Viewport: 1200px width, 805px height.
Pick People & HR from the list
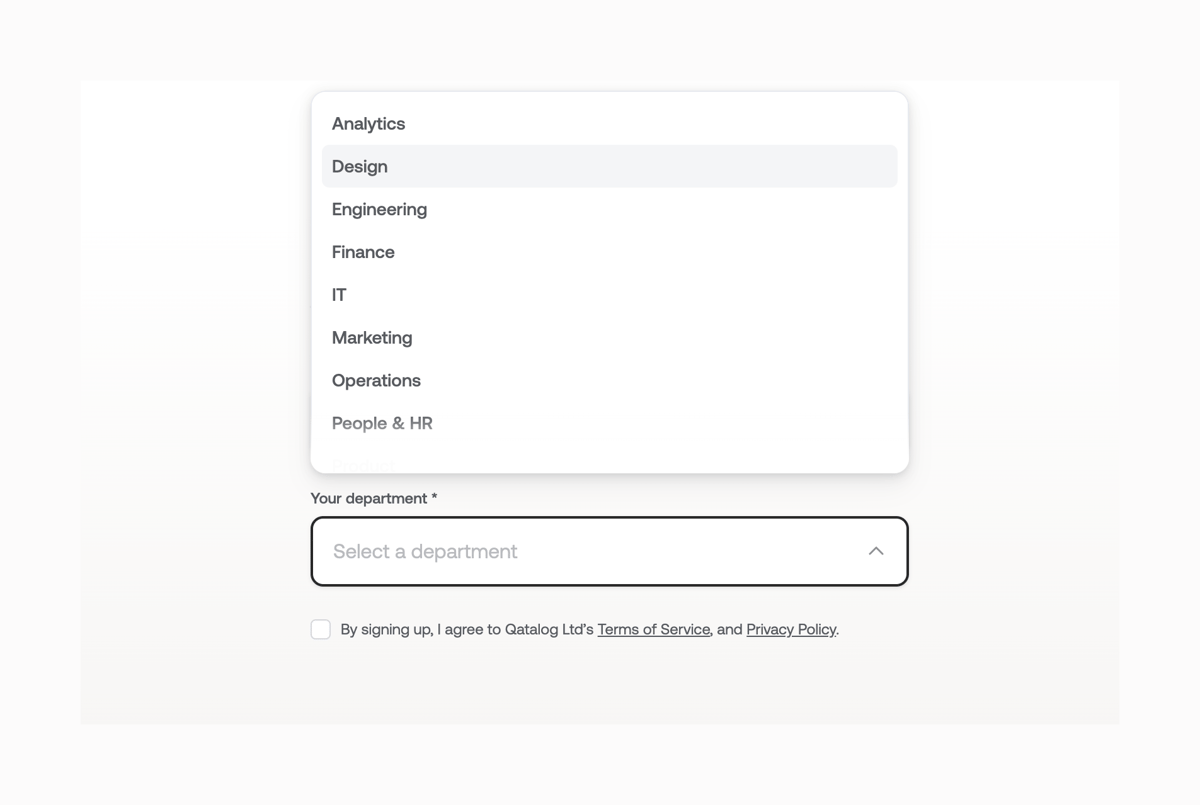(382, 423)
